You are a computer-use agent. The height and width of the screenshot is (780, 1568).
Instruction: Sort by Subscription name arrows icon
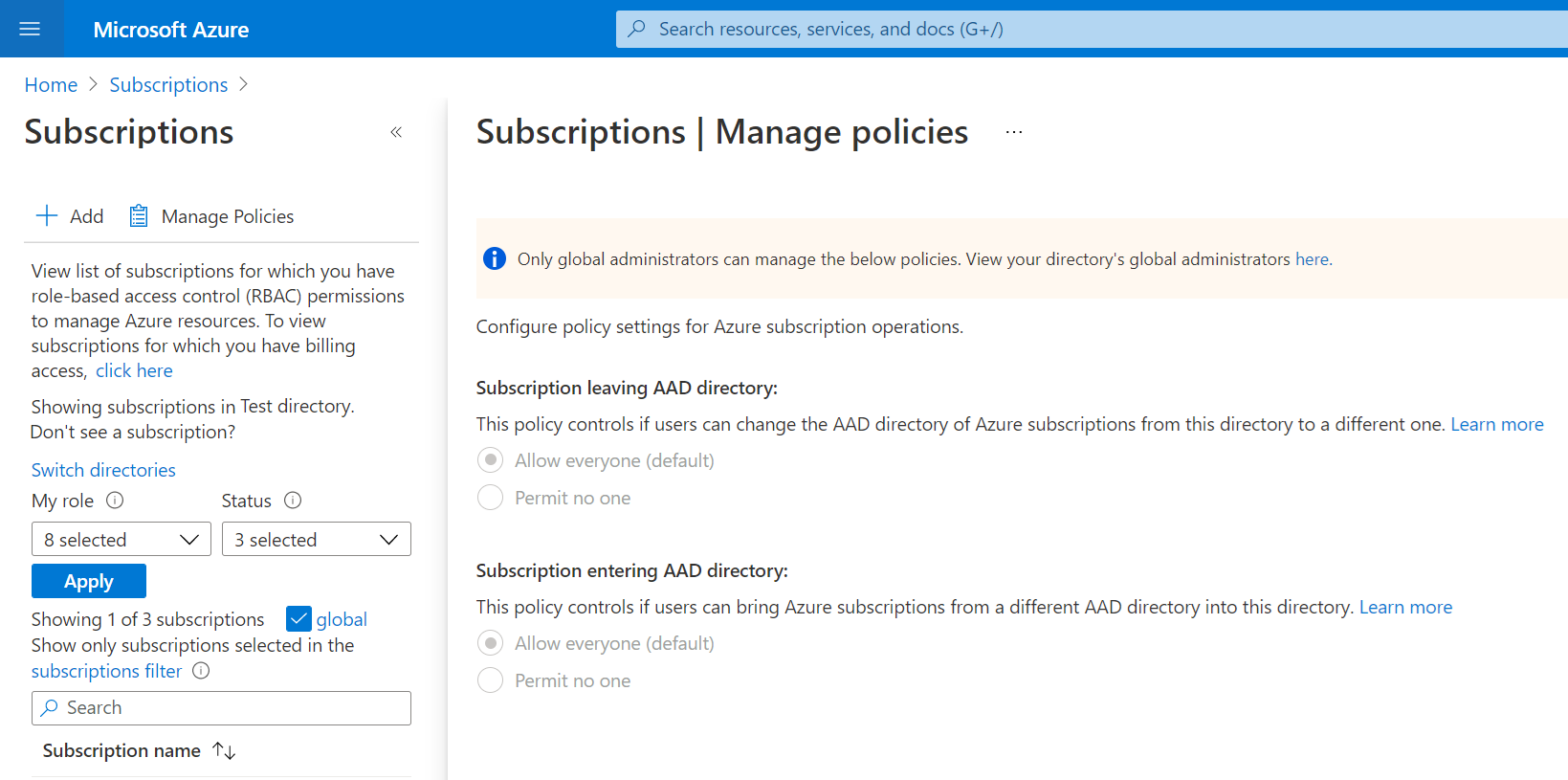(224, 750)
